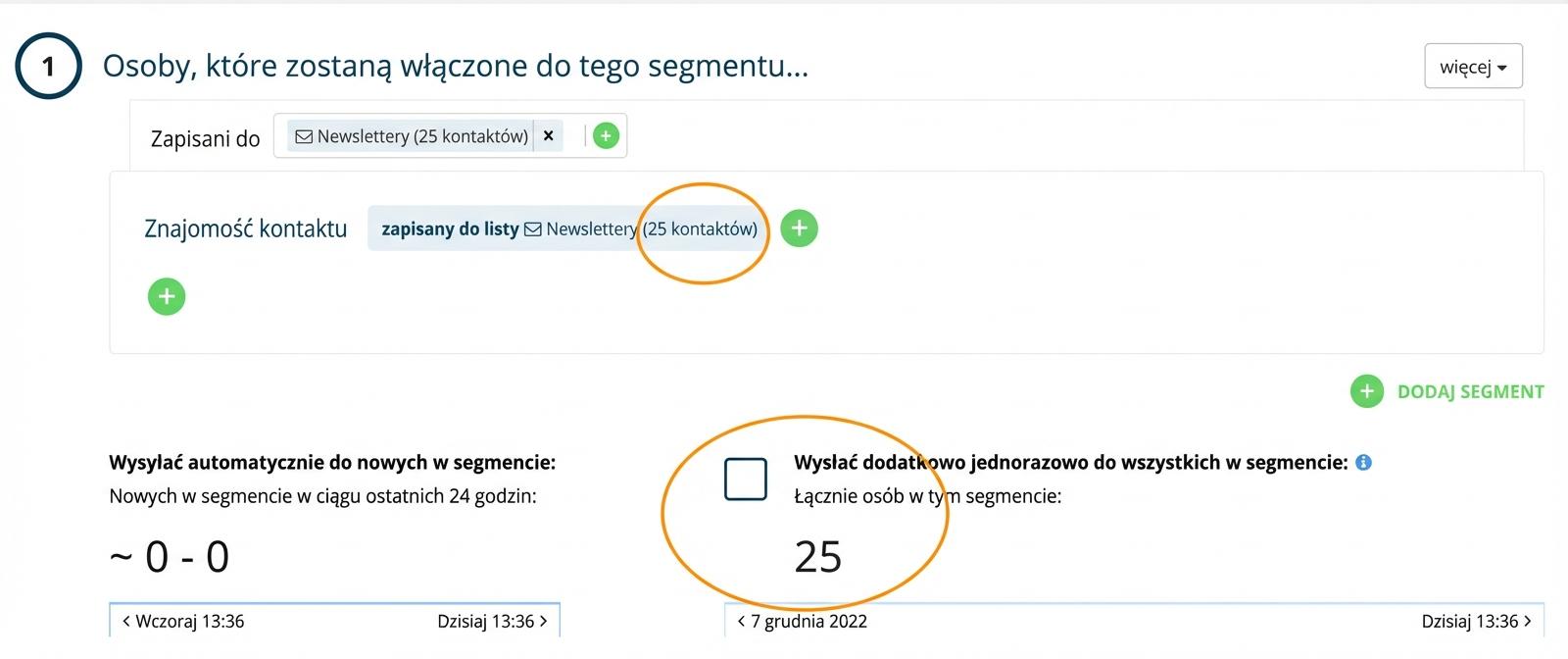Click the step 1 circle icon
The image size is (1568, 659).
[x=48, y=66]
